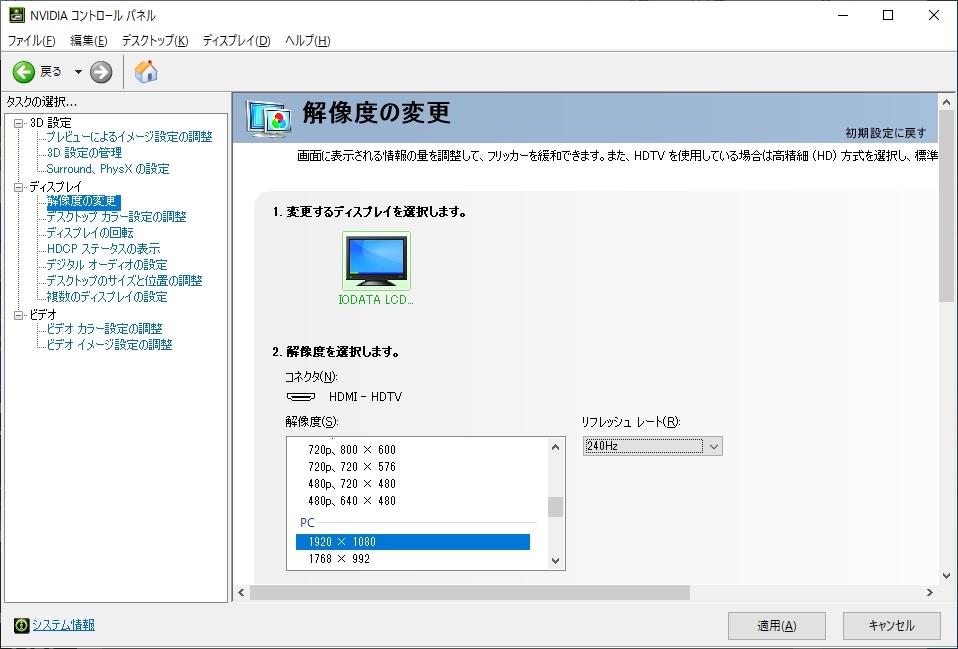Click resolution list scroll down arrow
Screen dimensions: 958x649
(x=555, y=560)
